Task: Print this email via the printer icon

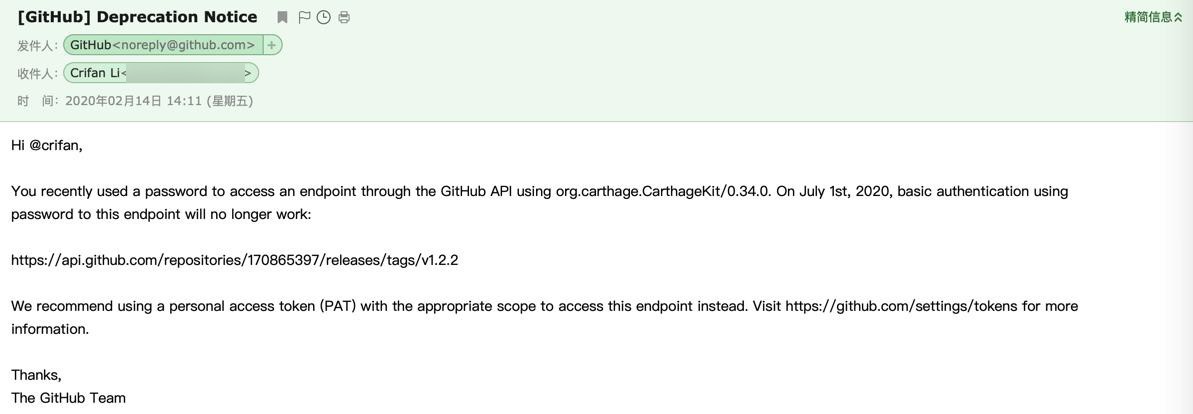Action: pos(344,17)
